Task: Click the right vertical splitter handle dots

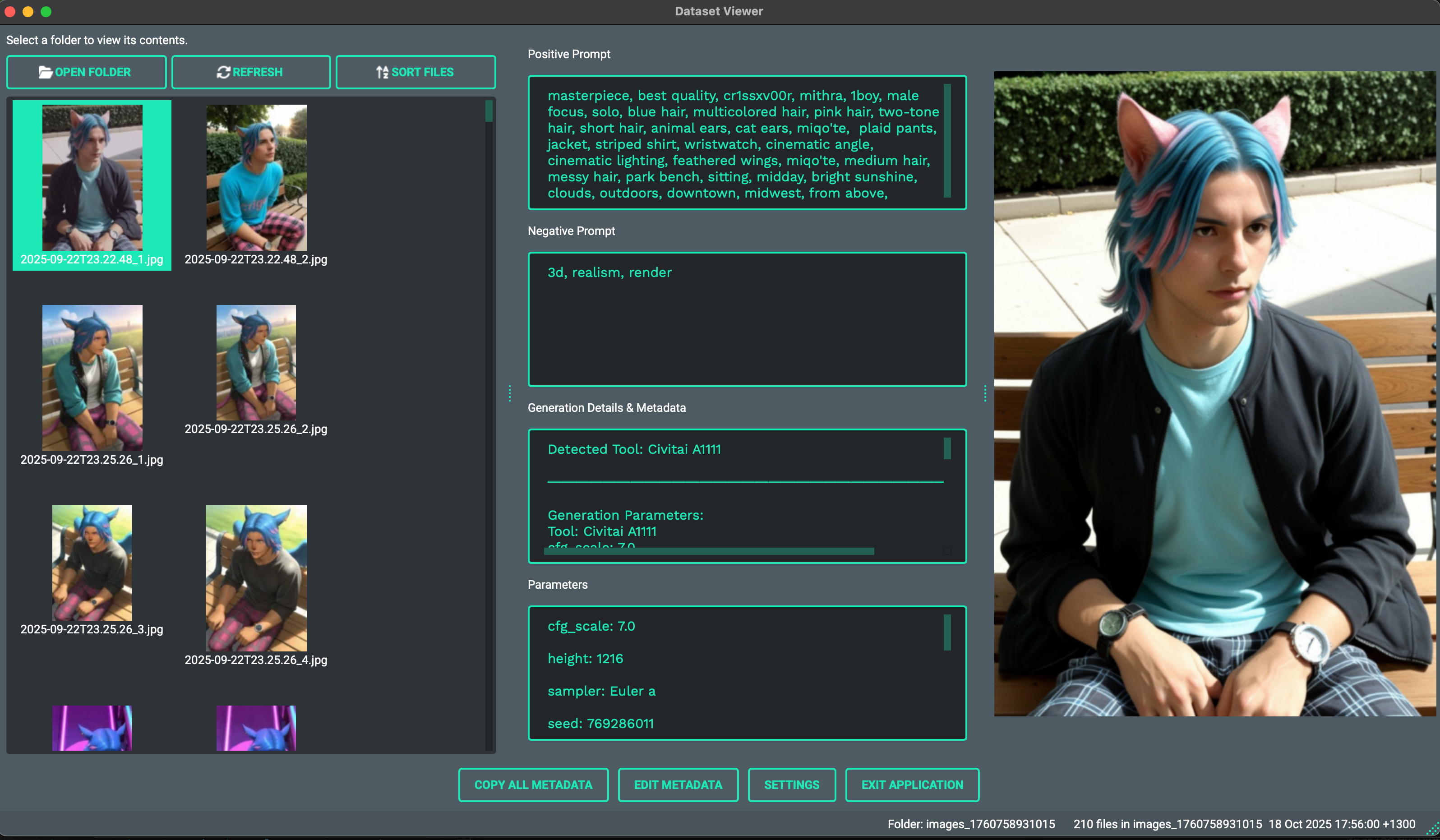Action: pos(985,393)
